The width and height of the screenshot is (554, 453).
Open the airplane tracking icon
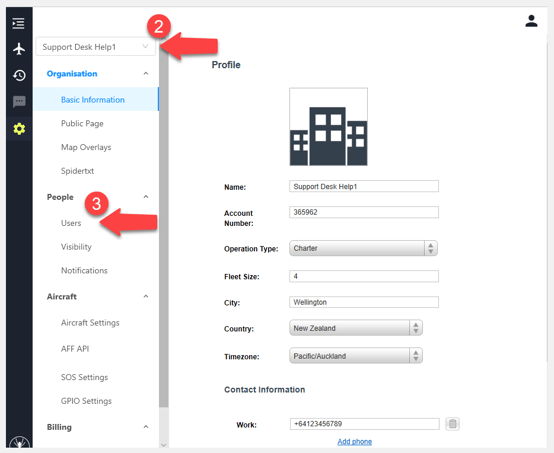pos(19,49)
